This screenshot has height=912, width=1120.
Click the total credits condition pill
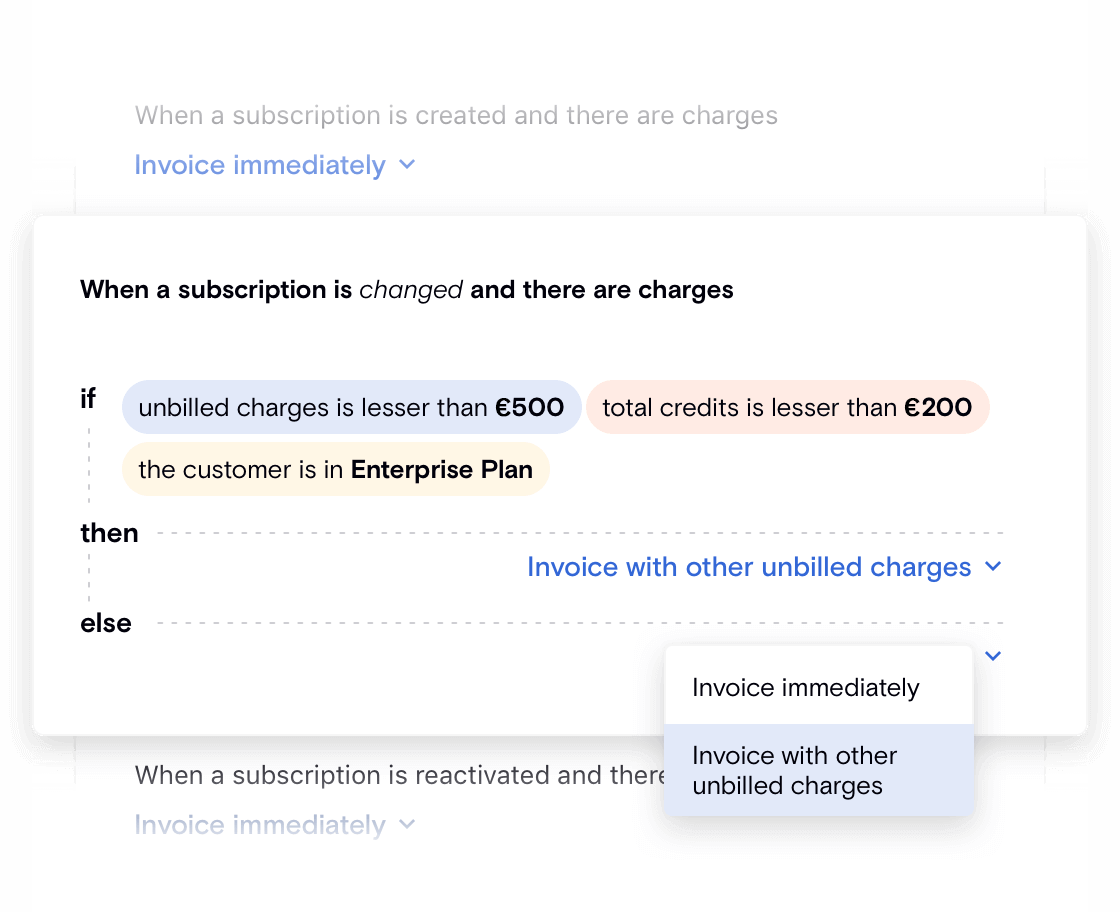786,407
